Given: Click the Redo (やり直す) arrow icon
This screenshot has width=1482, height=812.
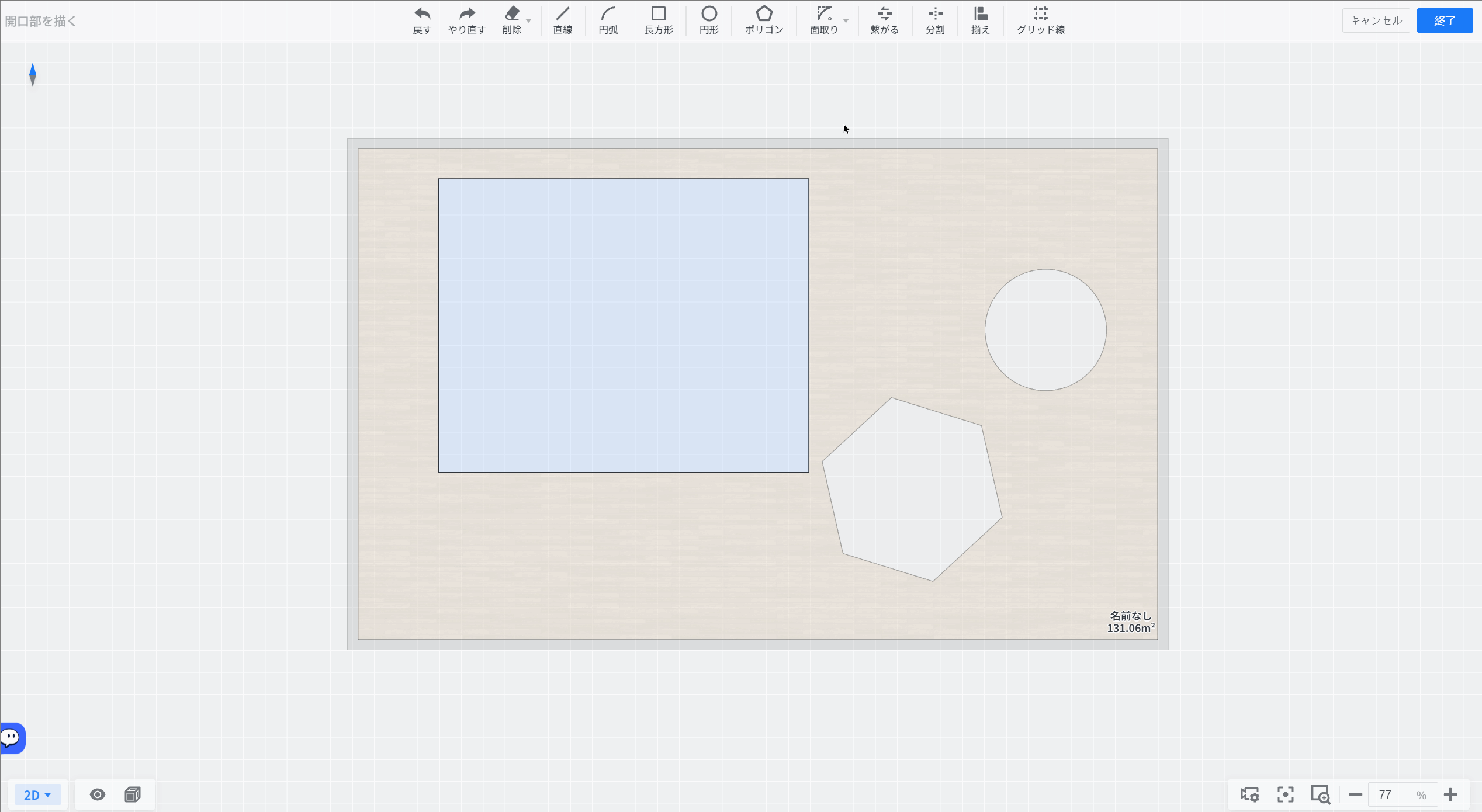Looking at the screenshot, I should tap(467, 13).
